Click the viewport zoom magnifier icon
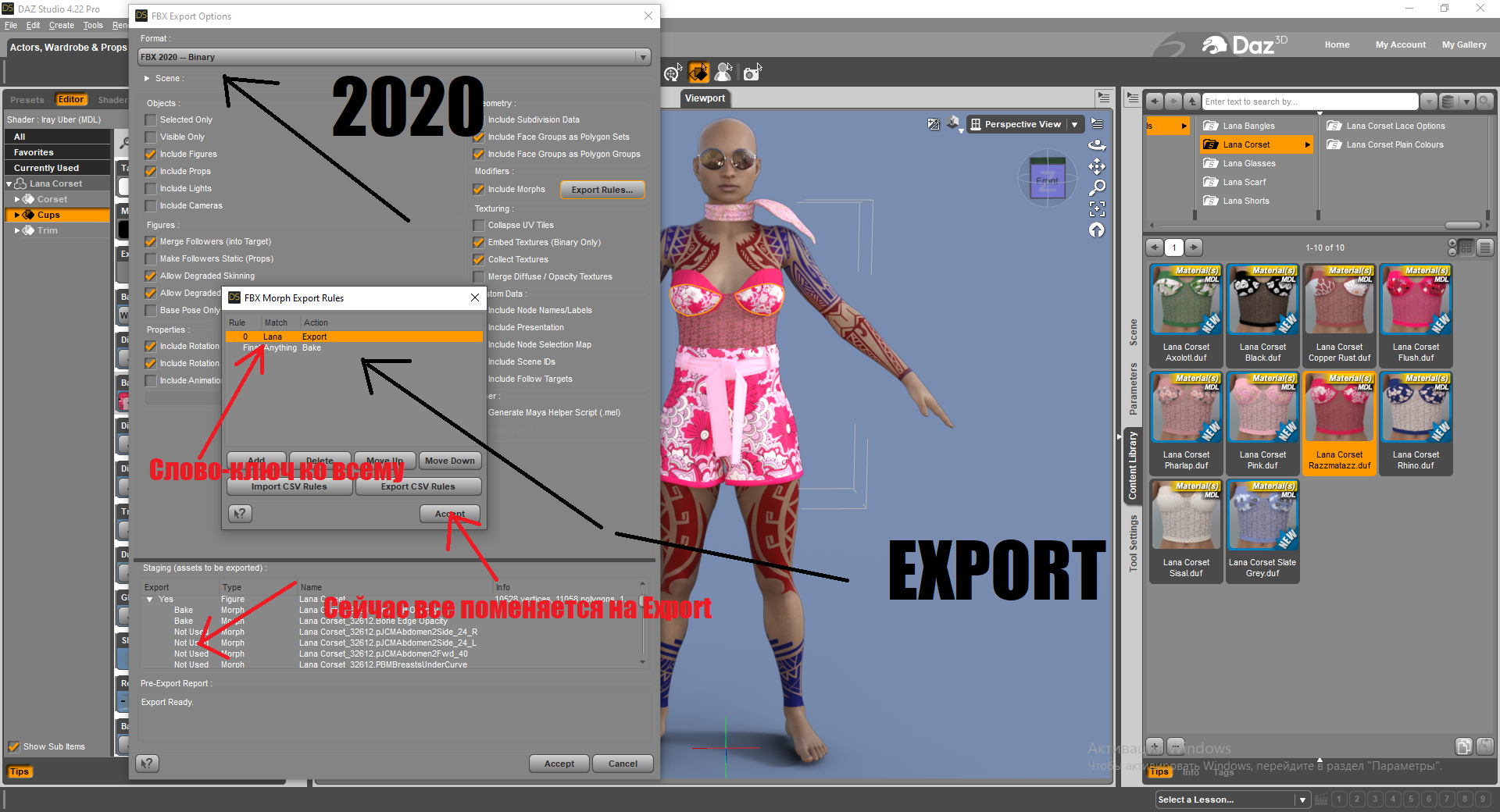Viewport: 1500px width, 812px height. [1097, 187]
